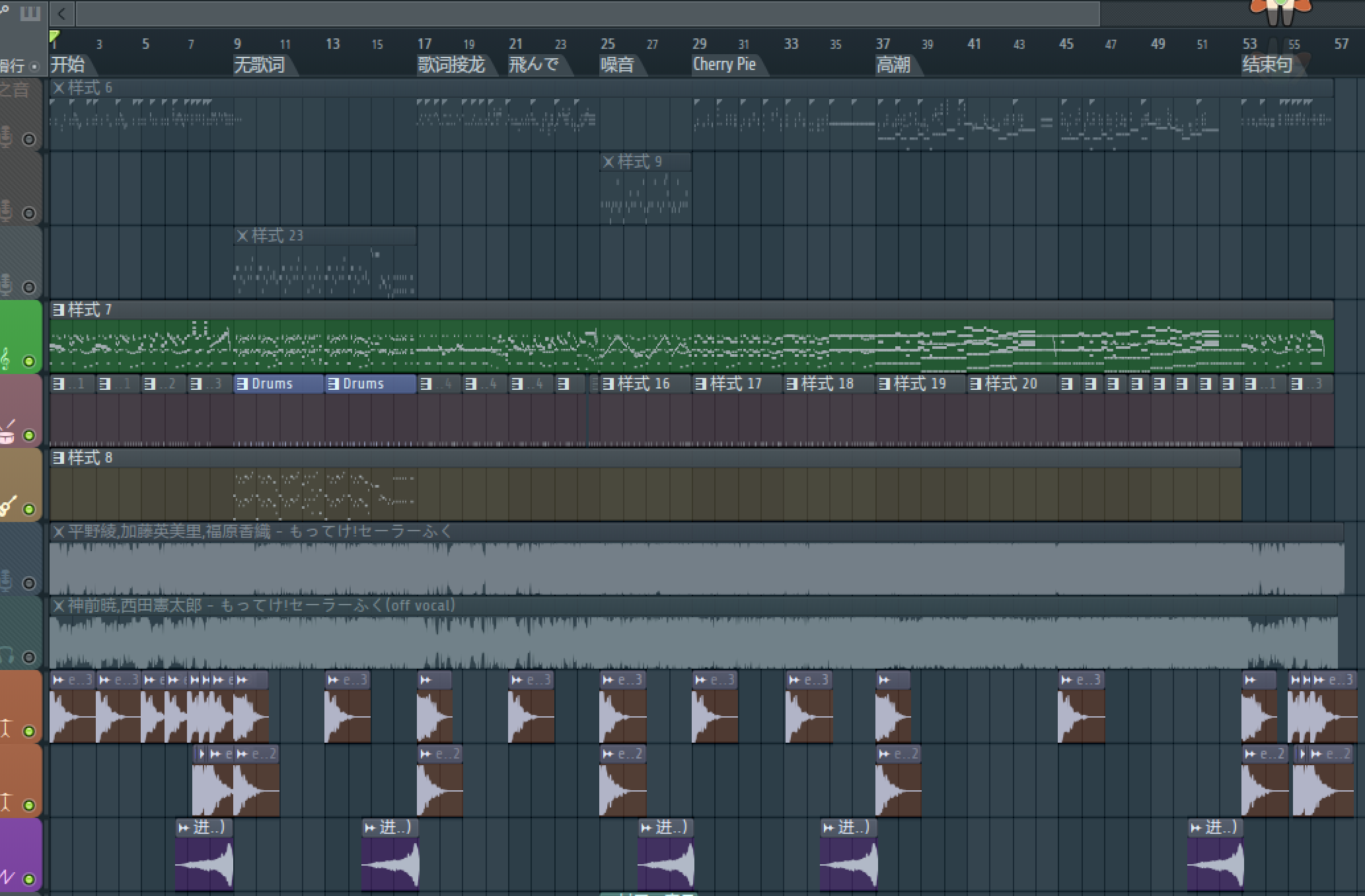
Task: Select the e..2 audio clip at bar 25
Action: point(623,780)
